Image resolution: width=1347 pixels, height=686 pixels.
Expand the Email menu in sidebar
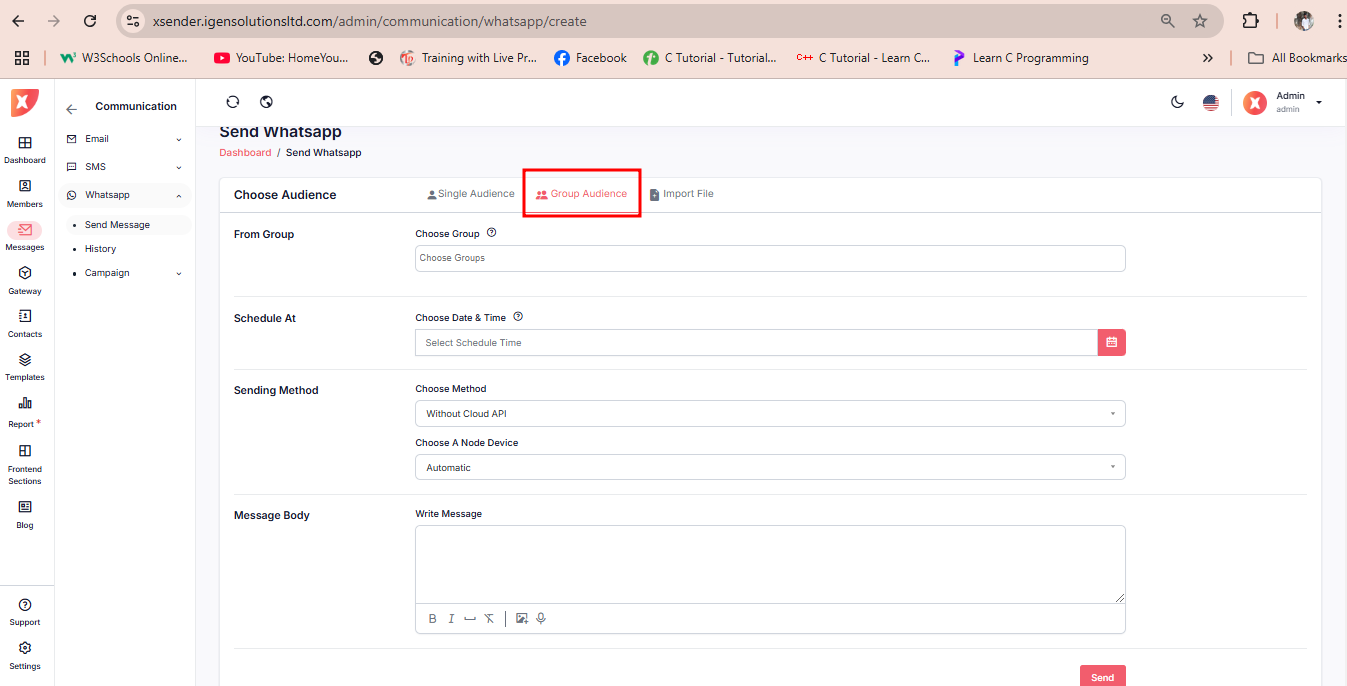pos(124,139)
